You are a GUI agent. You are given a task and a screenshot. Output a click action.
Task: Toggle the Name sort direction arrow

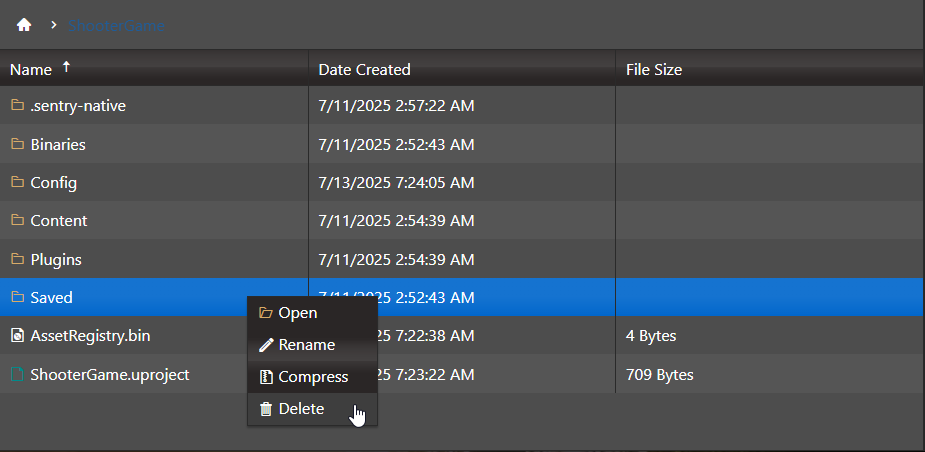click(66, 68)
